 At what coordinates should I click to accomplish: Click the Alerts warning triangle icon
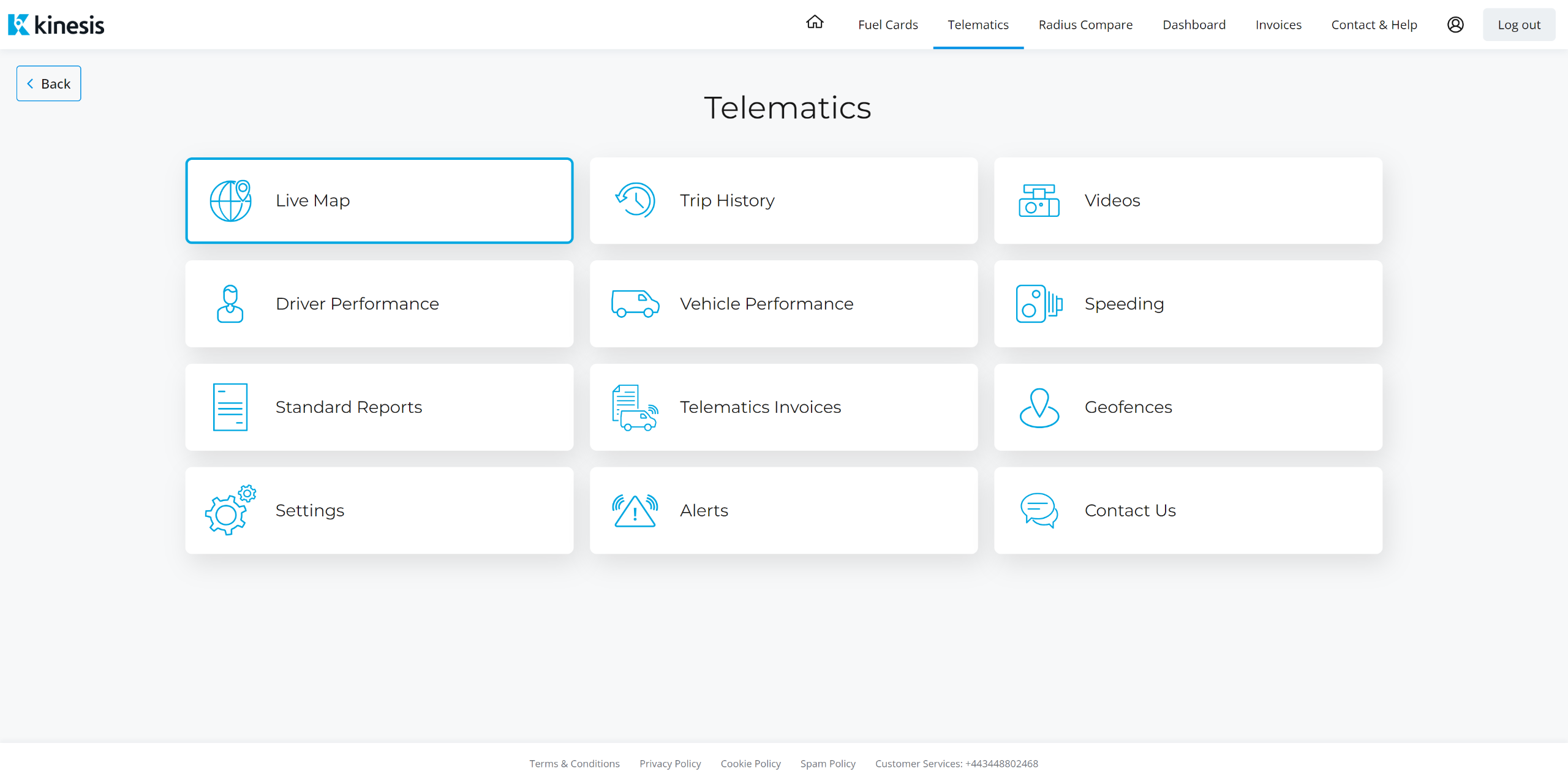635,511
